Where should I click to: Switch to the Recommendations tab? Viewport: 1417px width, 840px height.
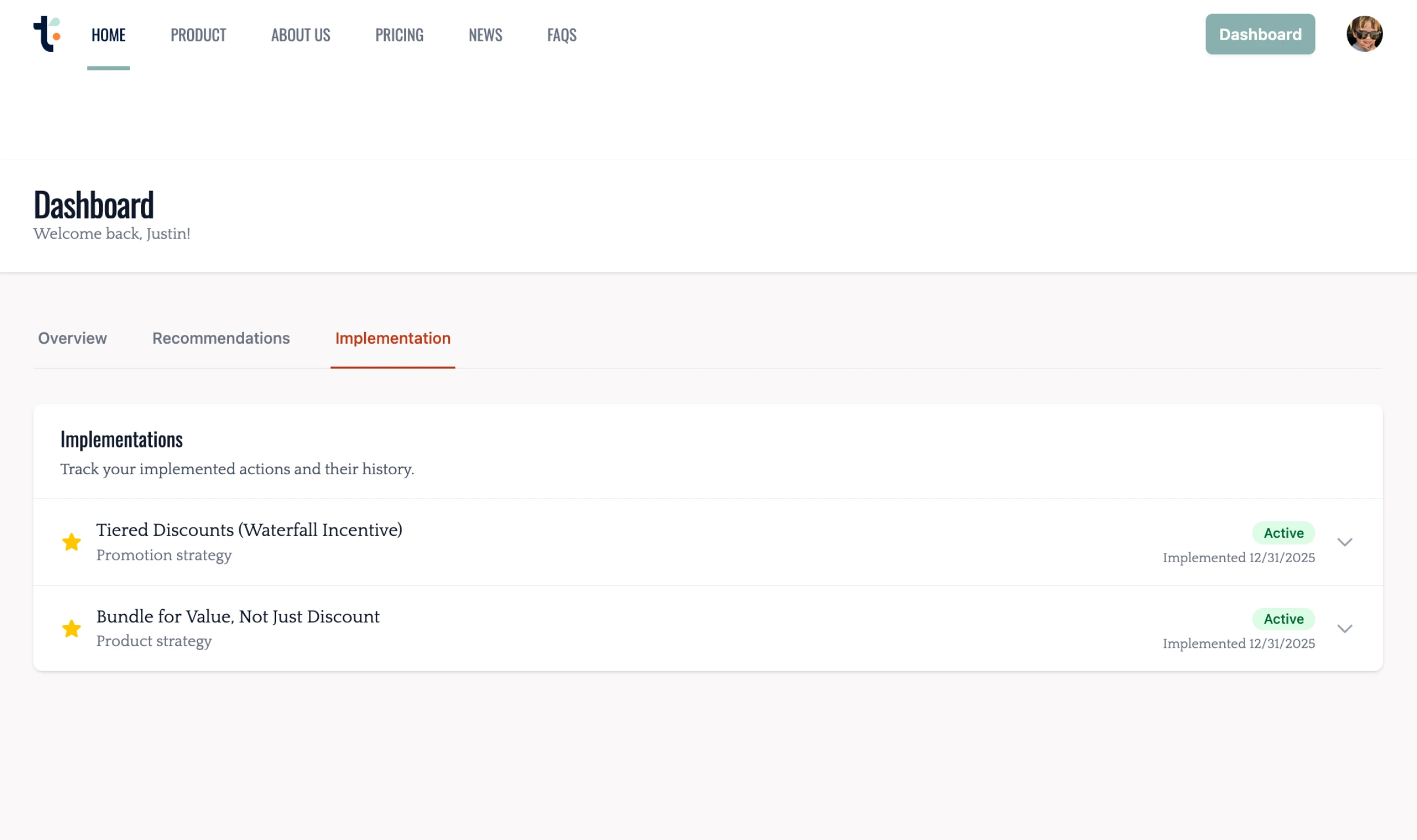tap(220, 338)
